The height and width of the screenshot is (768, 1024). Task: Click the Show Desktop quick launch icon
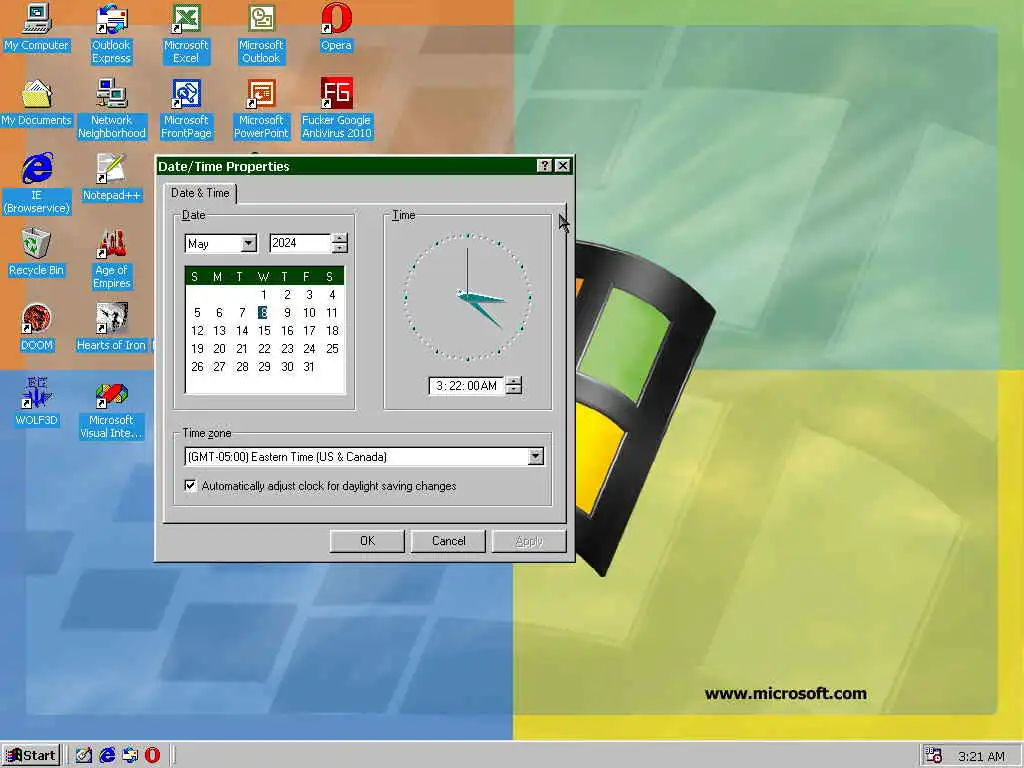84,756
